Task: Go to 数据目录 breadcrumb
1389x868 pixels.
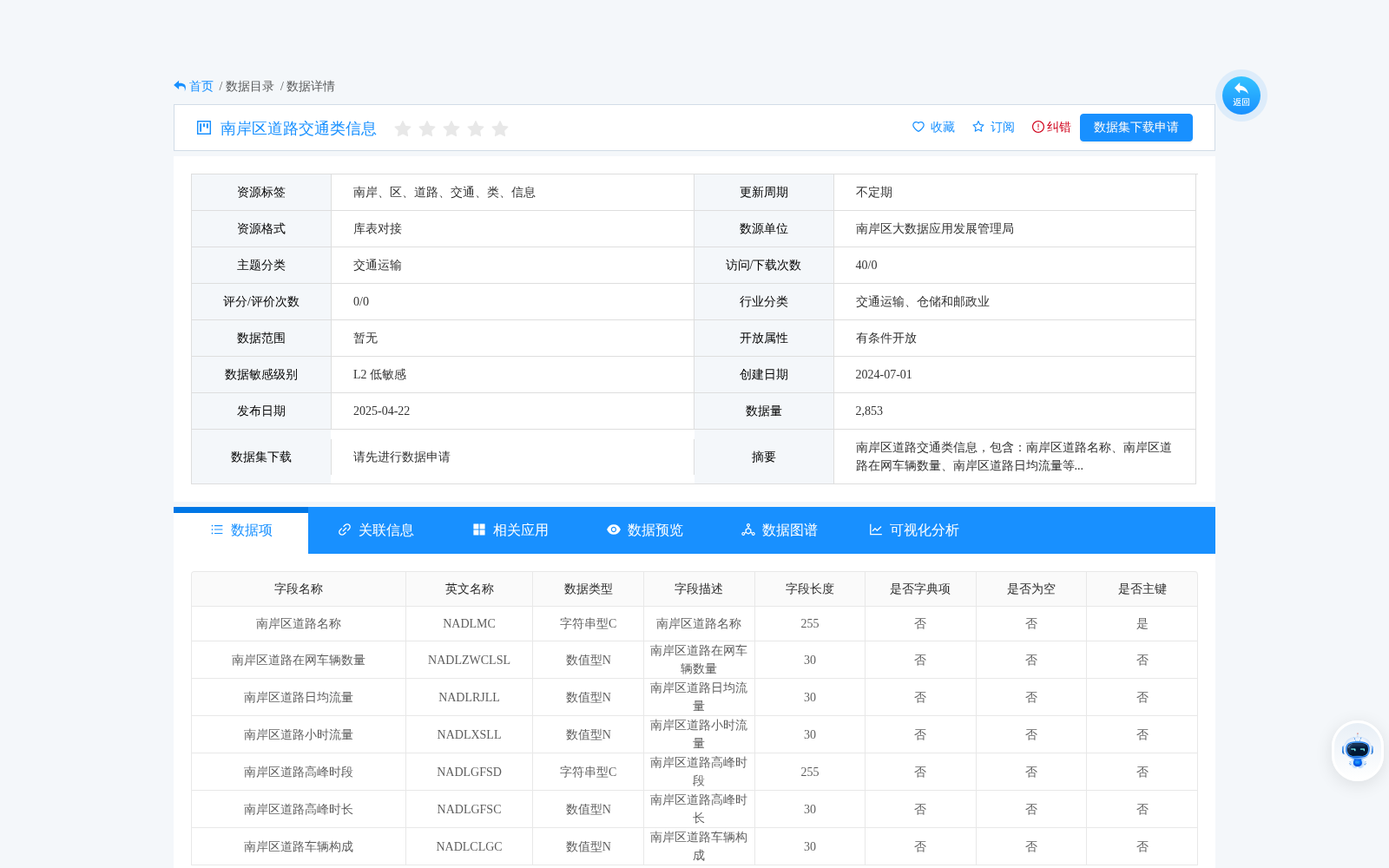Action: coord(250,86)
